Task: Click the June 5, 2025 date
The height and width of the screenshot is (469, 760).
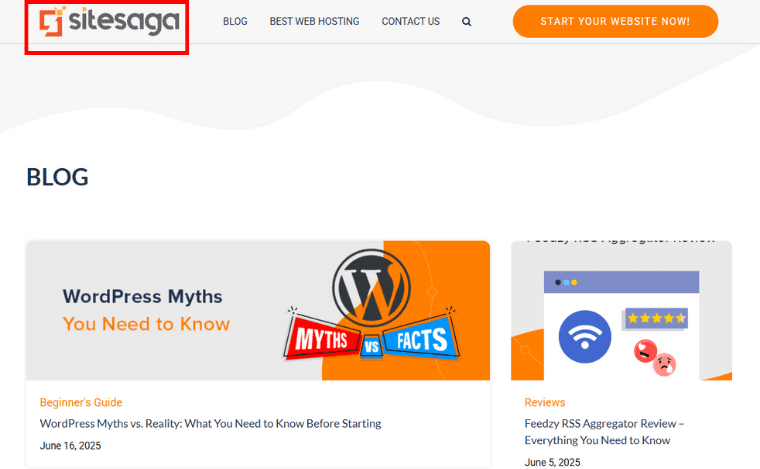Action: click(552, 462)
